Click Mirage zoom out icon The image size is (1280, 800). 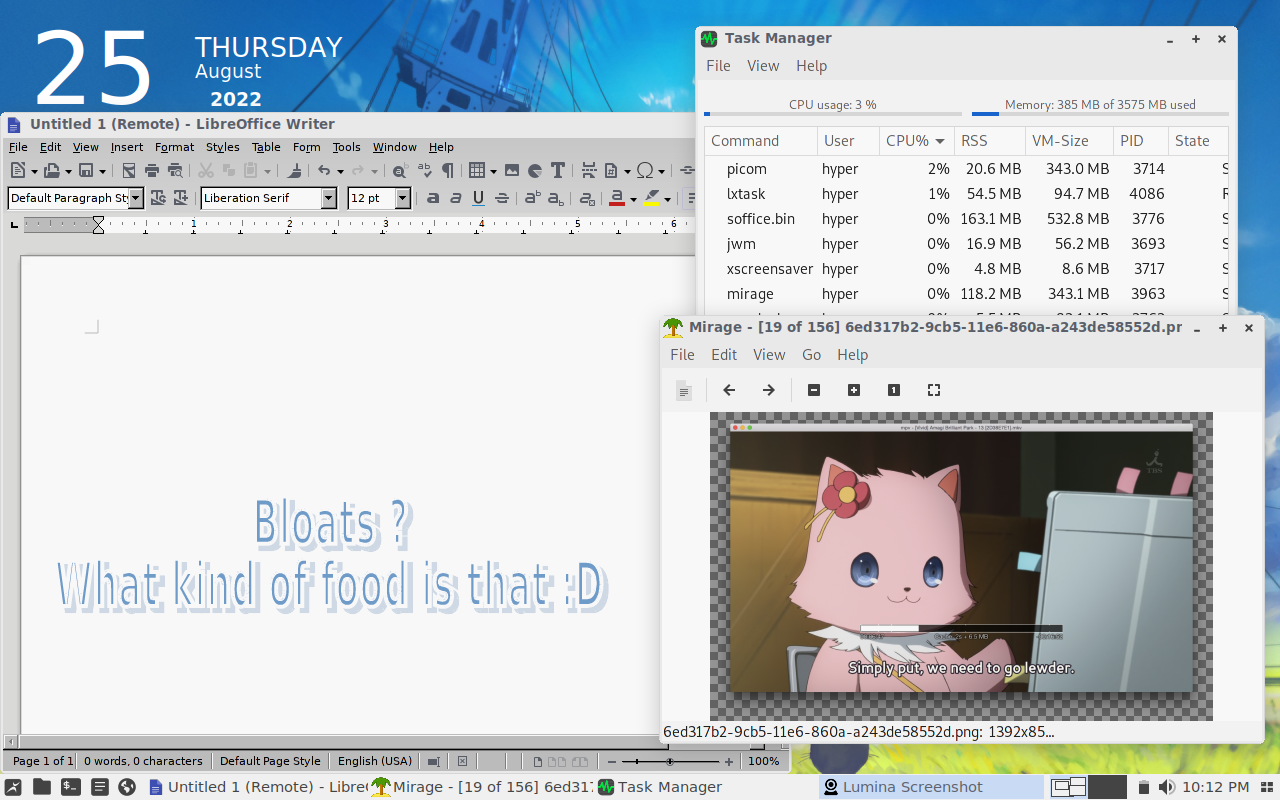(x=814, y=390)
